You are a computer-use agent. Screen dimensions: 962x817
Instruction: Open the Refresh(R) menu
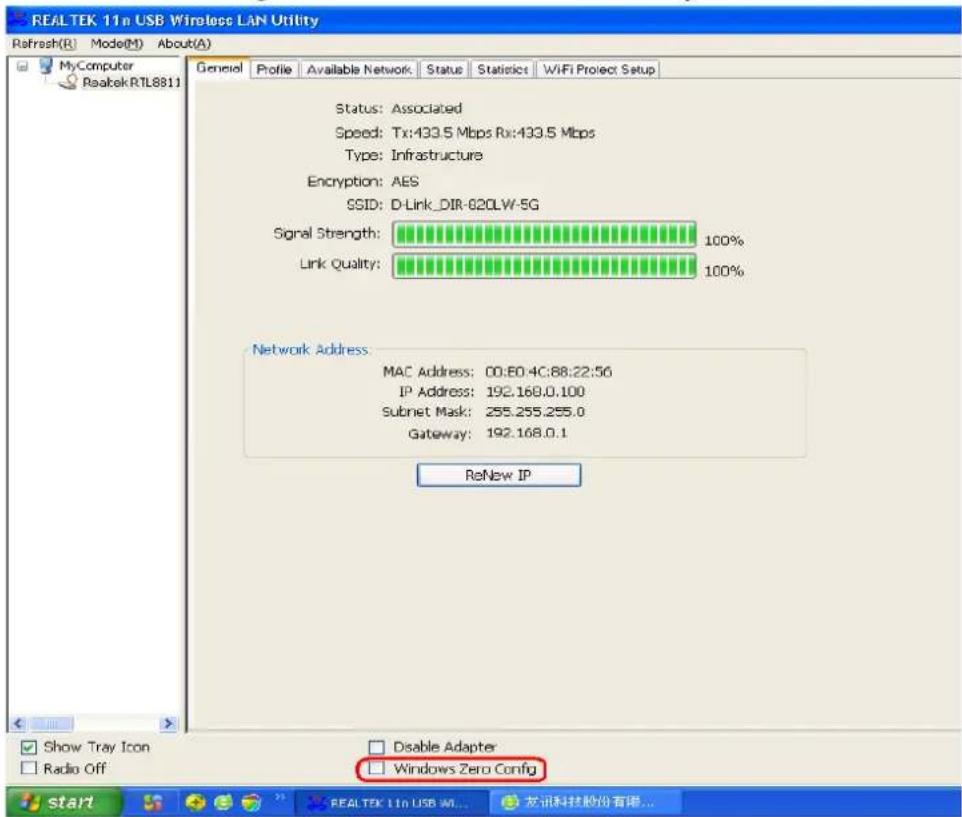pos(44,44)
